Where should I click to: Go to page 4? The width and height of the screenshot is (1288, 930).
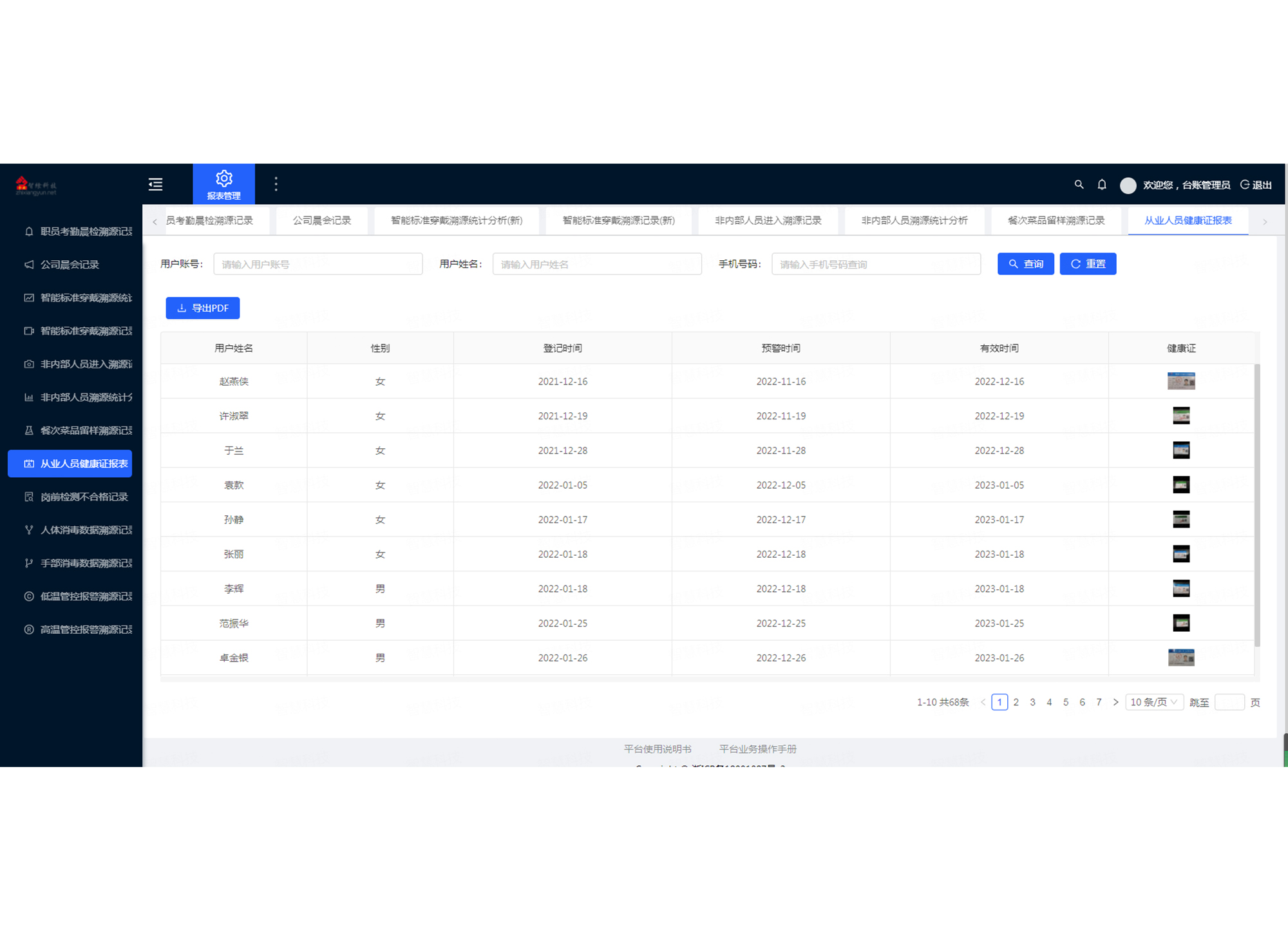(1049, 702)
